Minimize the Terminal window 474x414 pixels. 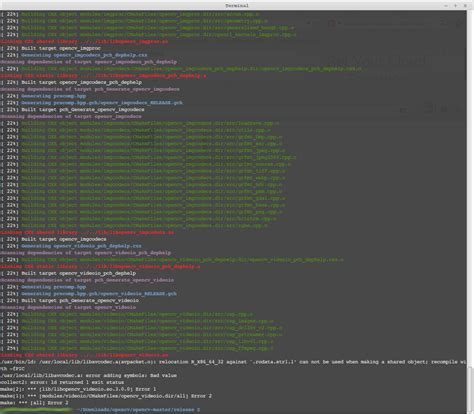(446, 5)
